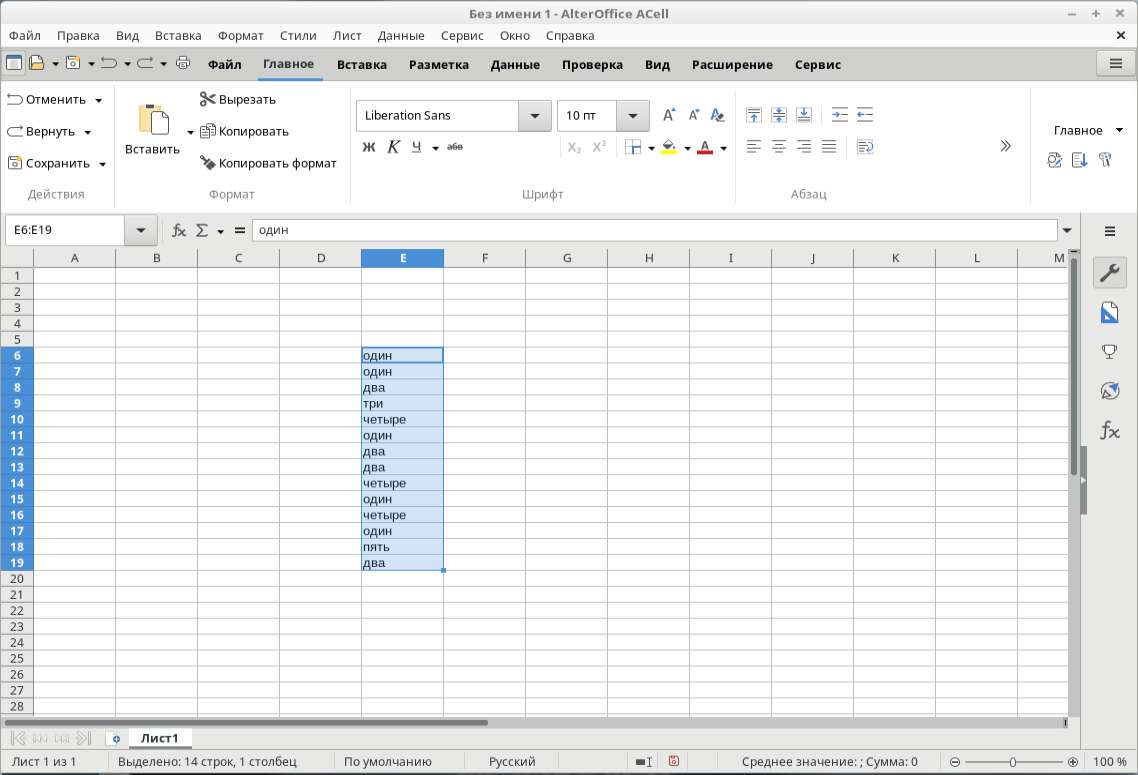Increase font size with enlarge-A icon
Image resolution: width=1138 pixels, height=775 pixels.
point(668,115)
